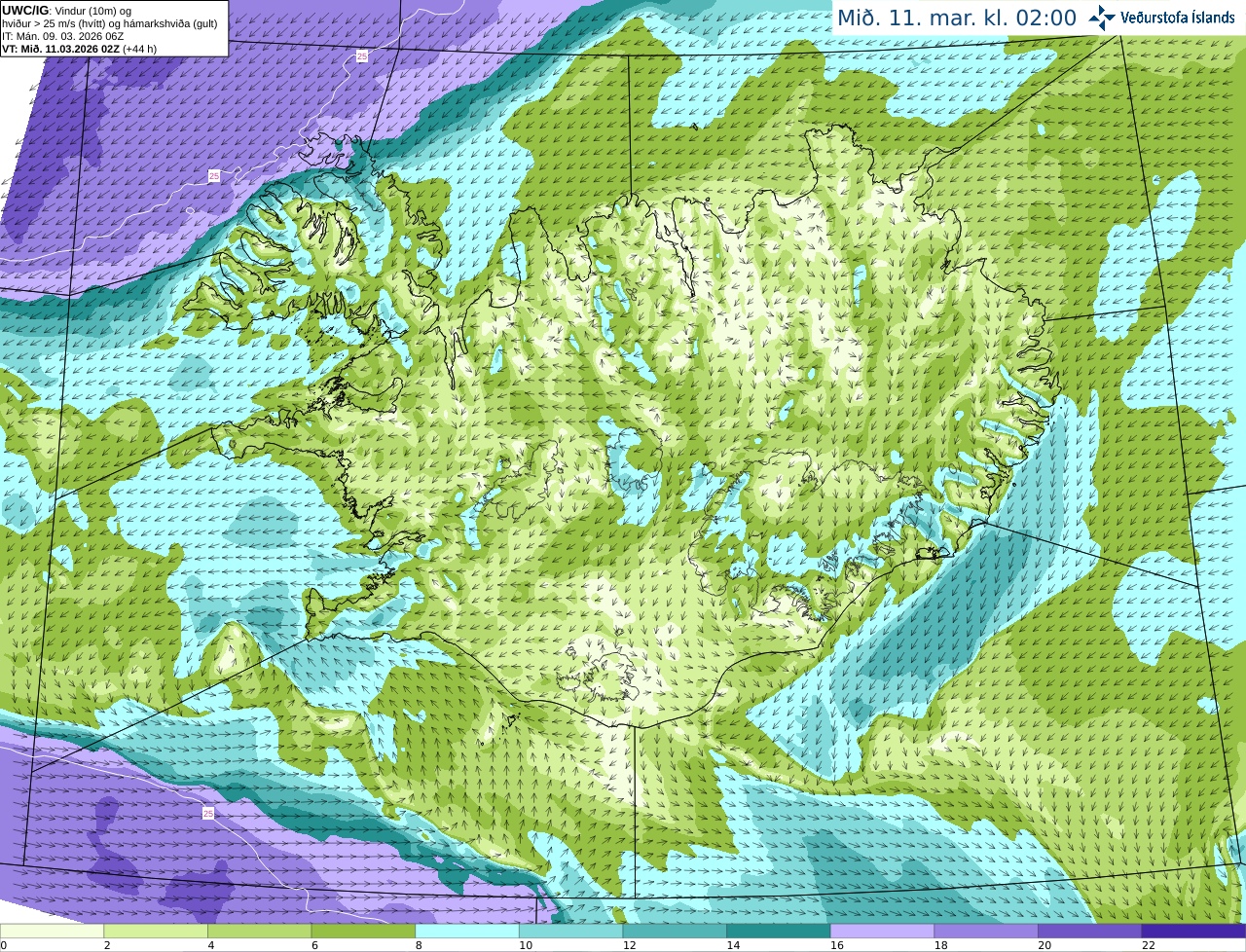Click the VT: Mið. 11.03.2026 02Z (+44 h) line

coord(79,49)
